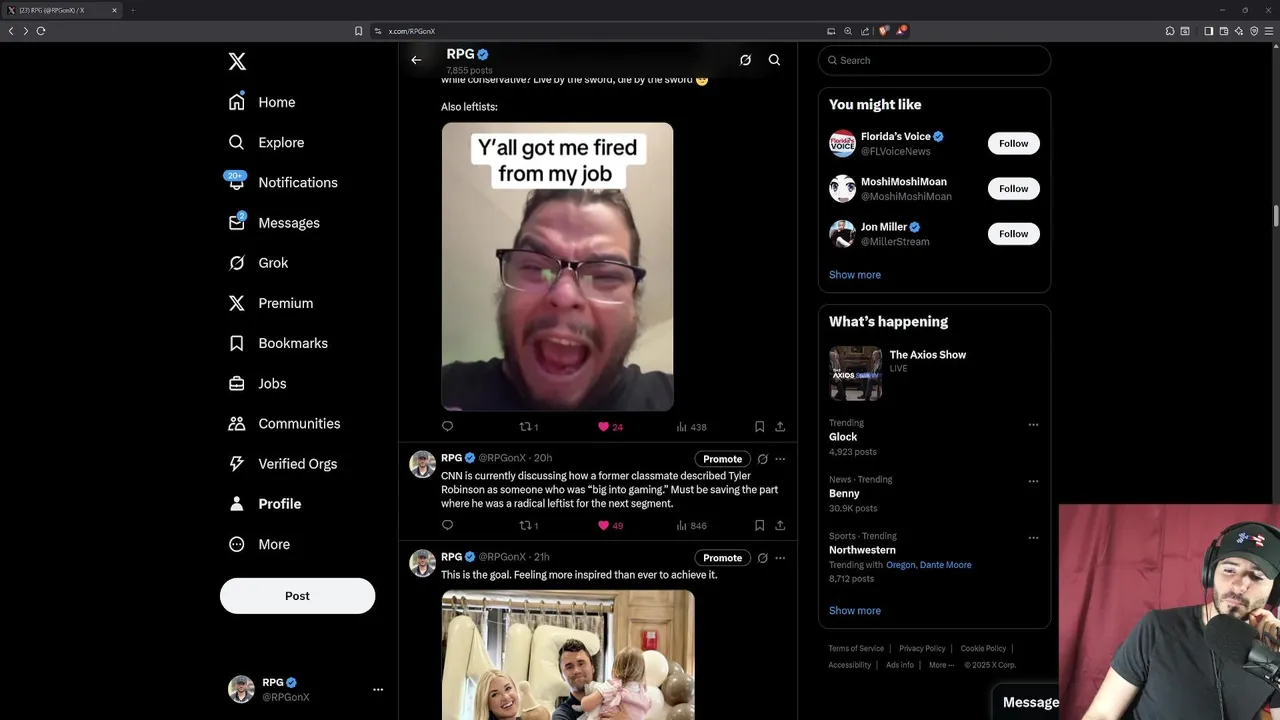Search posts with profile header magnifier

[774, 60]
